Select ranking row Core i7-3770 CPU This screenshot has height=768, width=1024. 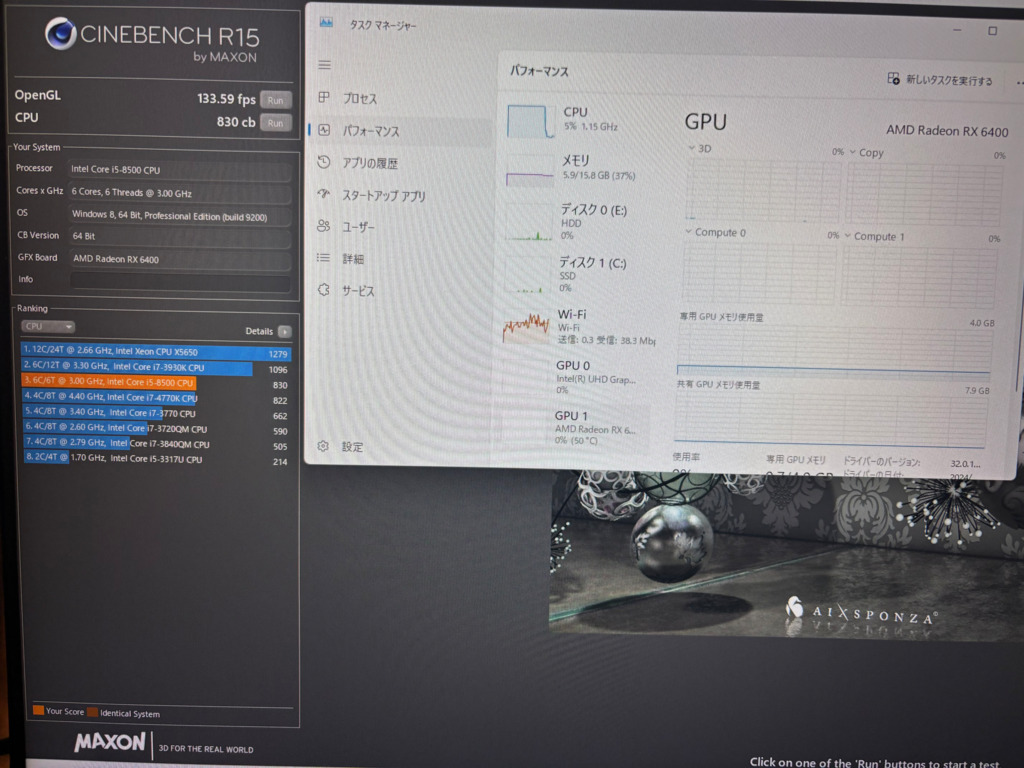coord(156,413)
